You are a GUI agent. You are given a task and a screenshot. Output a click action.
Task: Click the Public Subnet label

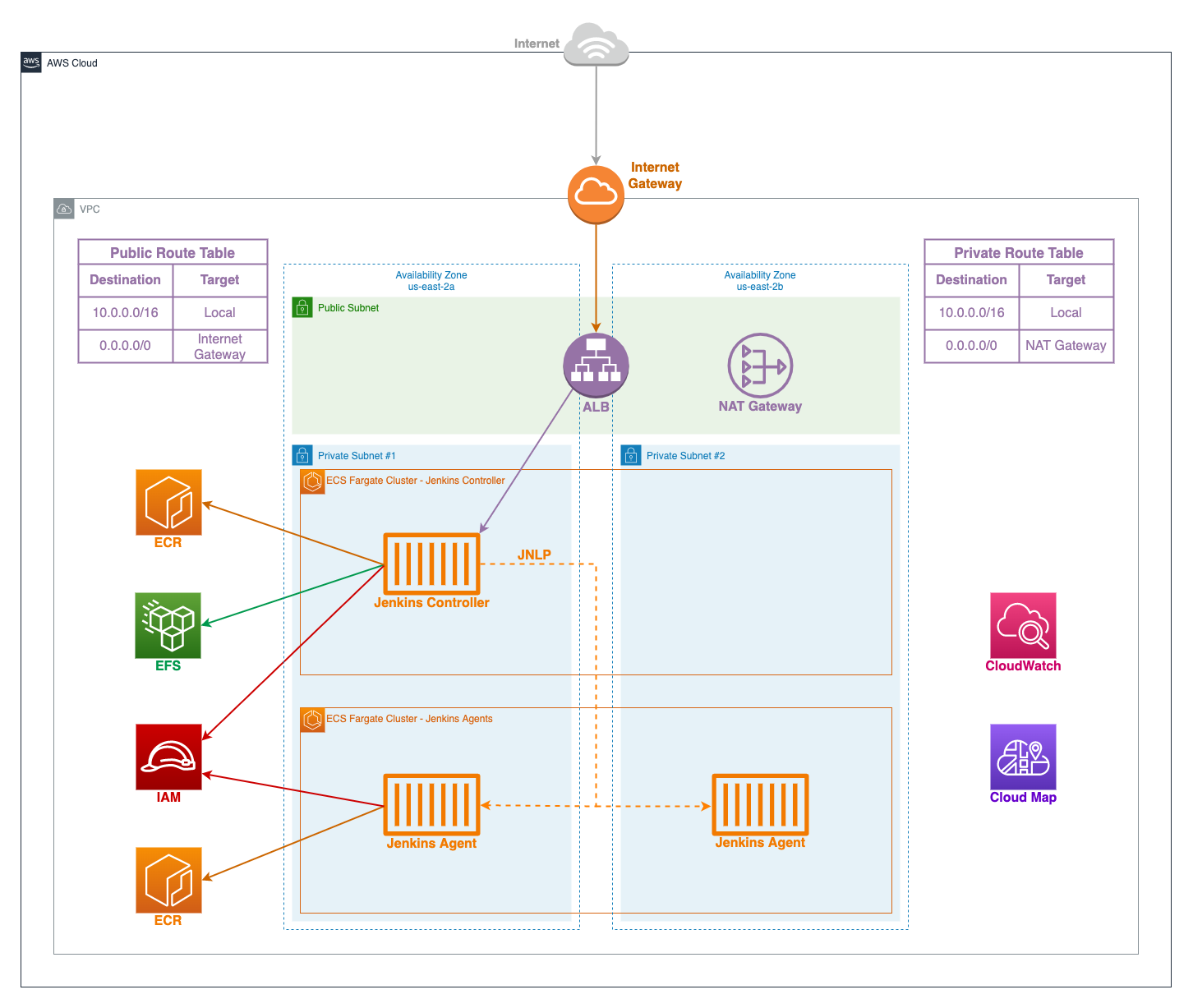(348, 308)
